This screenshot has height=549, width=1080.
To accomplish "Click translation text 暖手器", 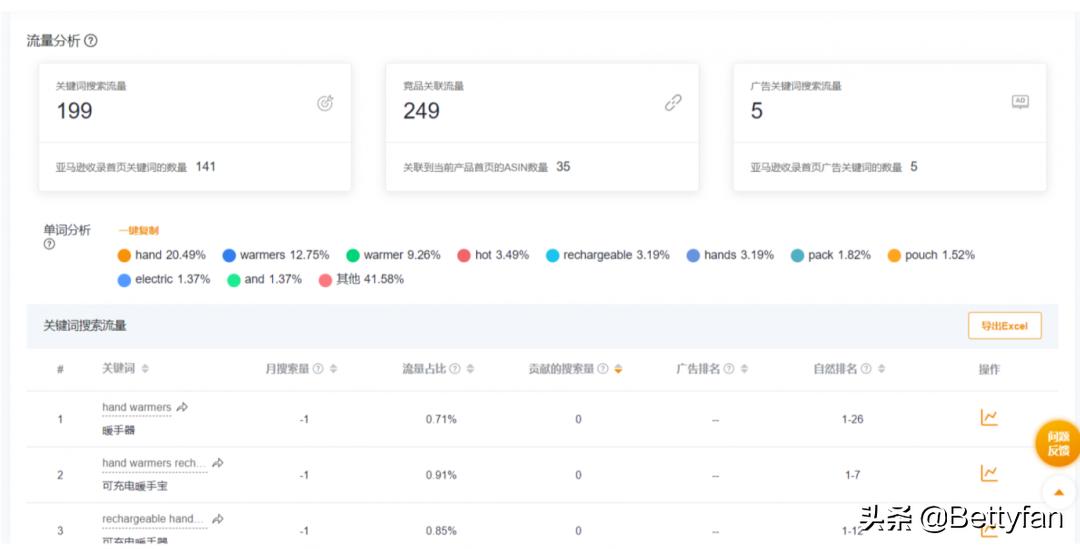I will tap(118, 431).
